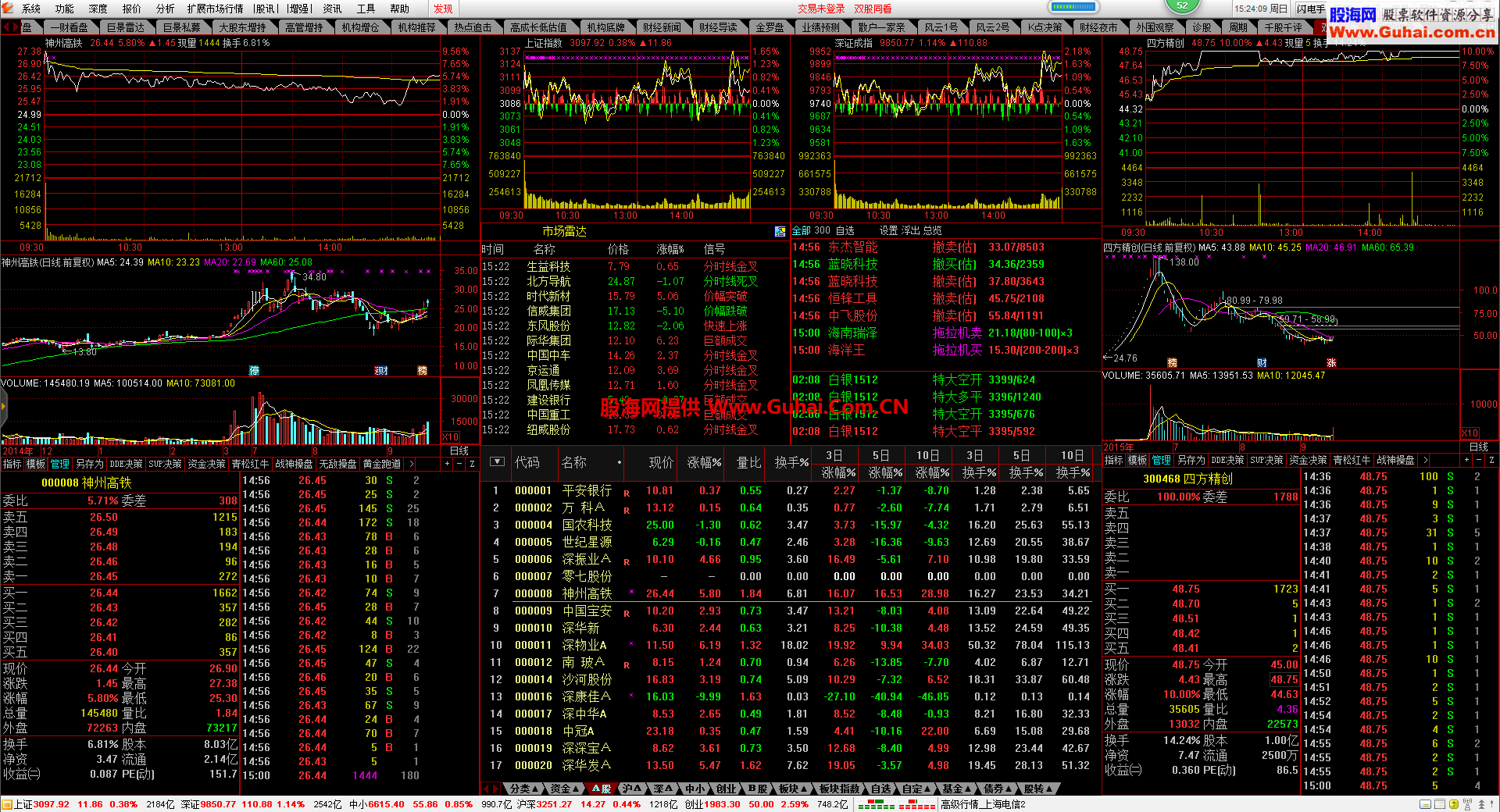Click the 闪电手 button
This screenshot has height=812, width=1500.
pos(1311,9)
